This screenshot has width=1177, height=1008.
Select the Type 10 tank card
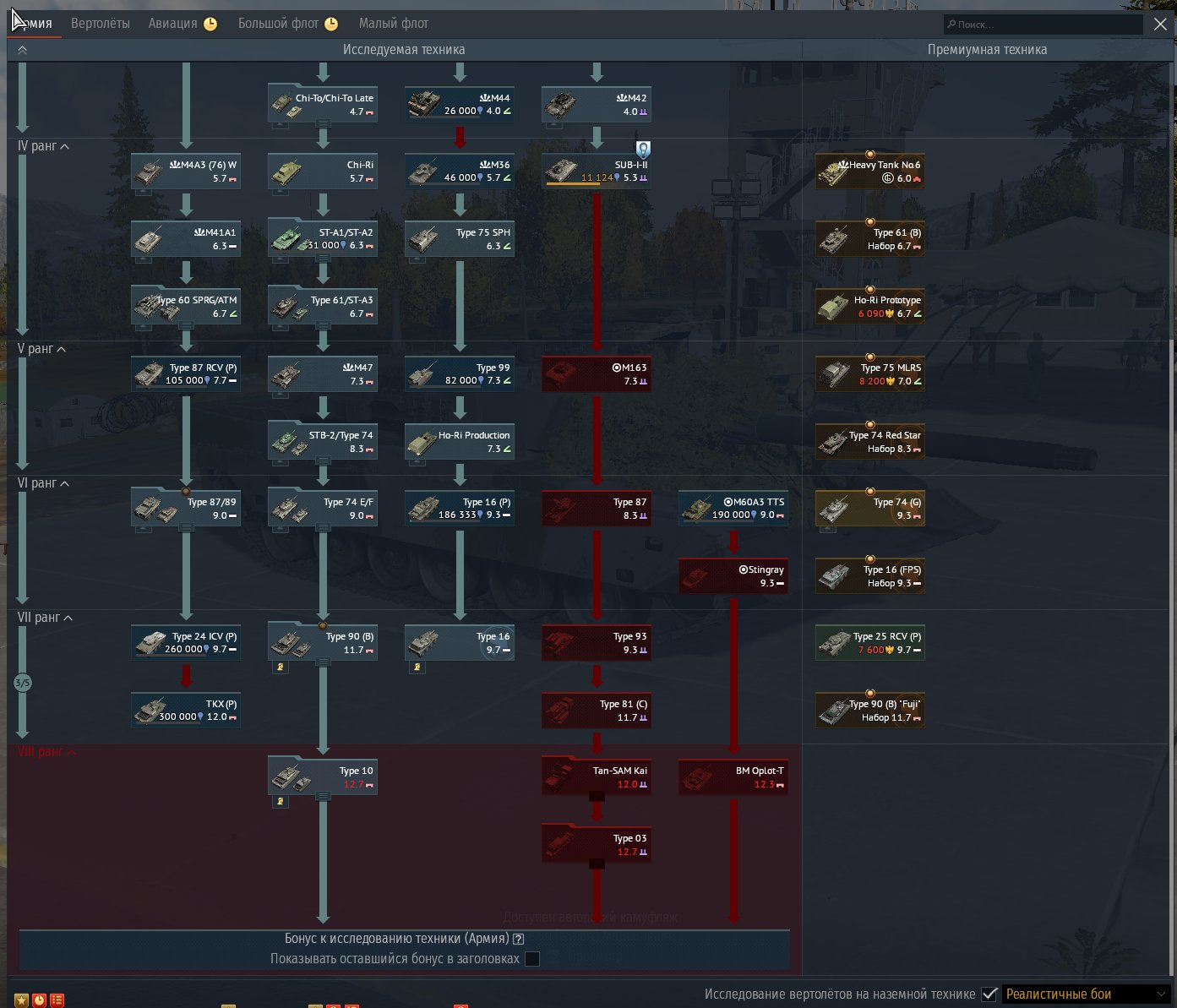tap(322, 776)
